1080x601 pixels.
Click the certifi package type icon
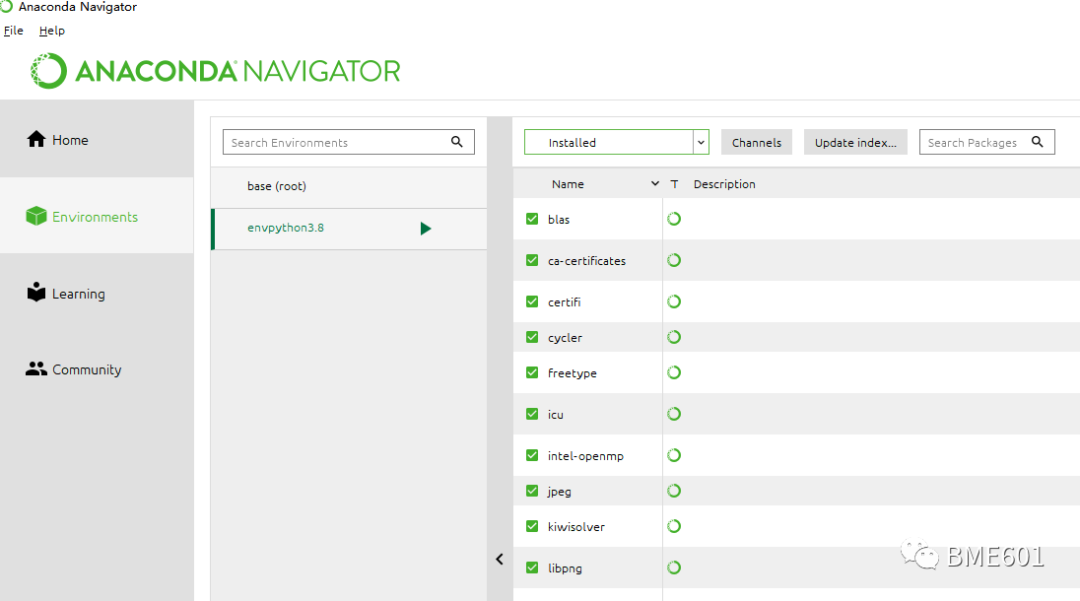click(x=674, y=302)
